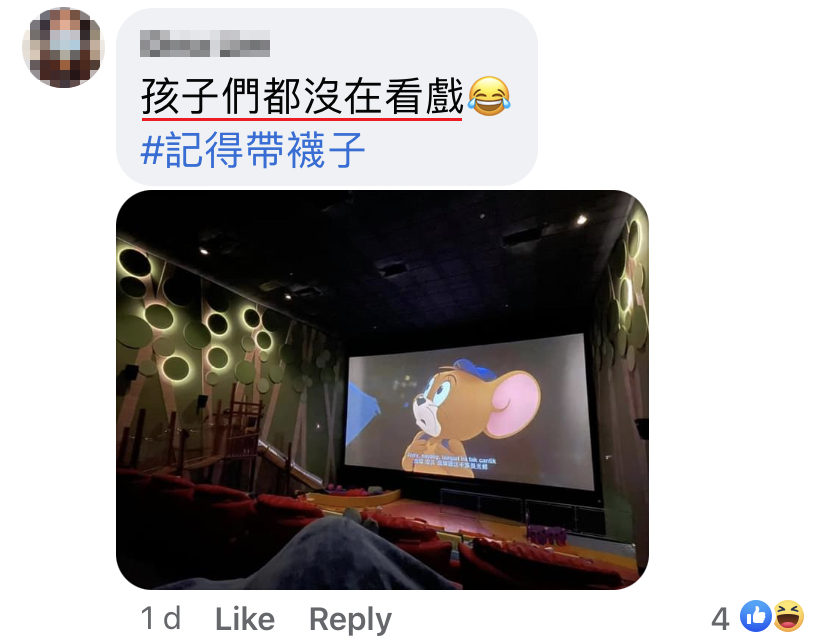Click the blue thumbs-up reaction icon
The image size is (828, 643).
(756, 616)
